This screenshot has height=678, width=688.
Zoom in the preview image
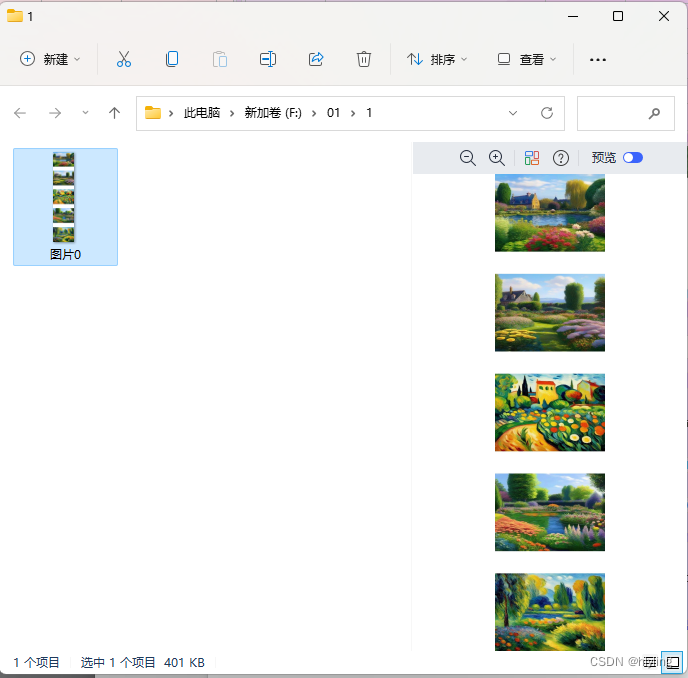click(497, 158)
